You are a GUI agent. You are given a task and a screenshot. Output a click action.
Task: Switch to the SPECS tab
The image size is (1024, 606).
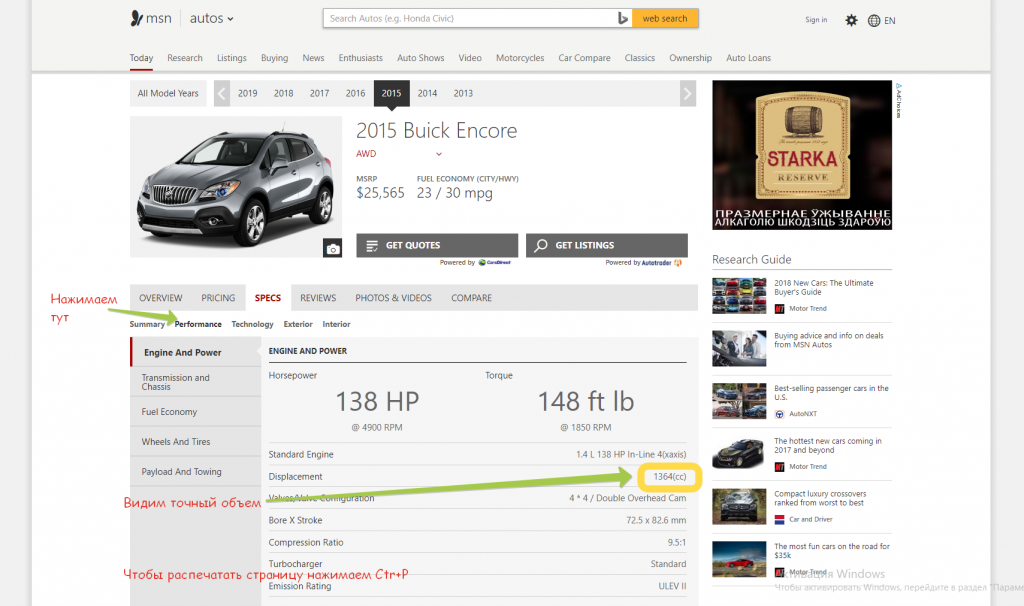268,298
